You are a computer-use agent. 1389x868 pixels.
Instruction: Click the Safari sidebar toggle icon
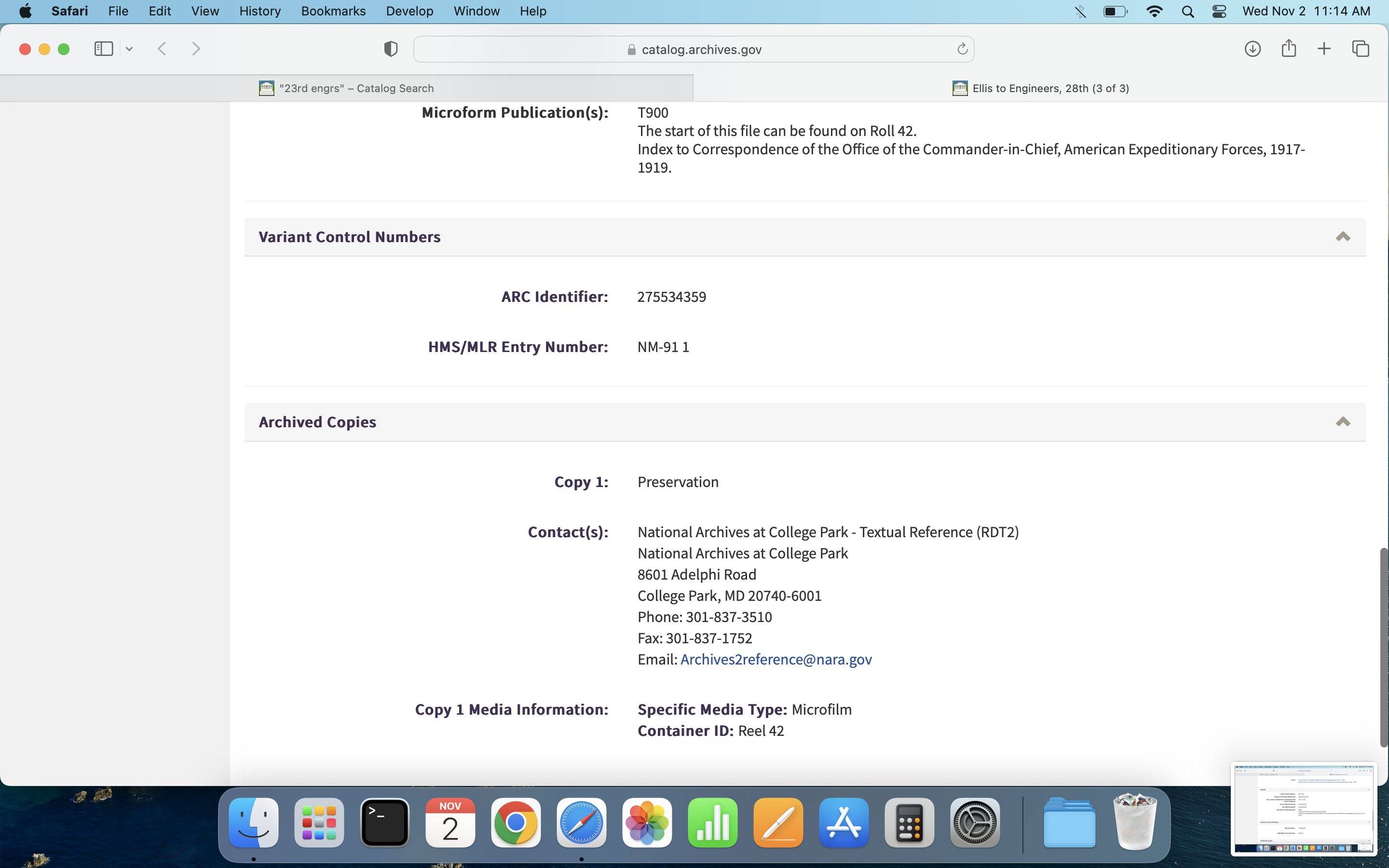(x=103, y=49)
